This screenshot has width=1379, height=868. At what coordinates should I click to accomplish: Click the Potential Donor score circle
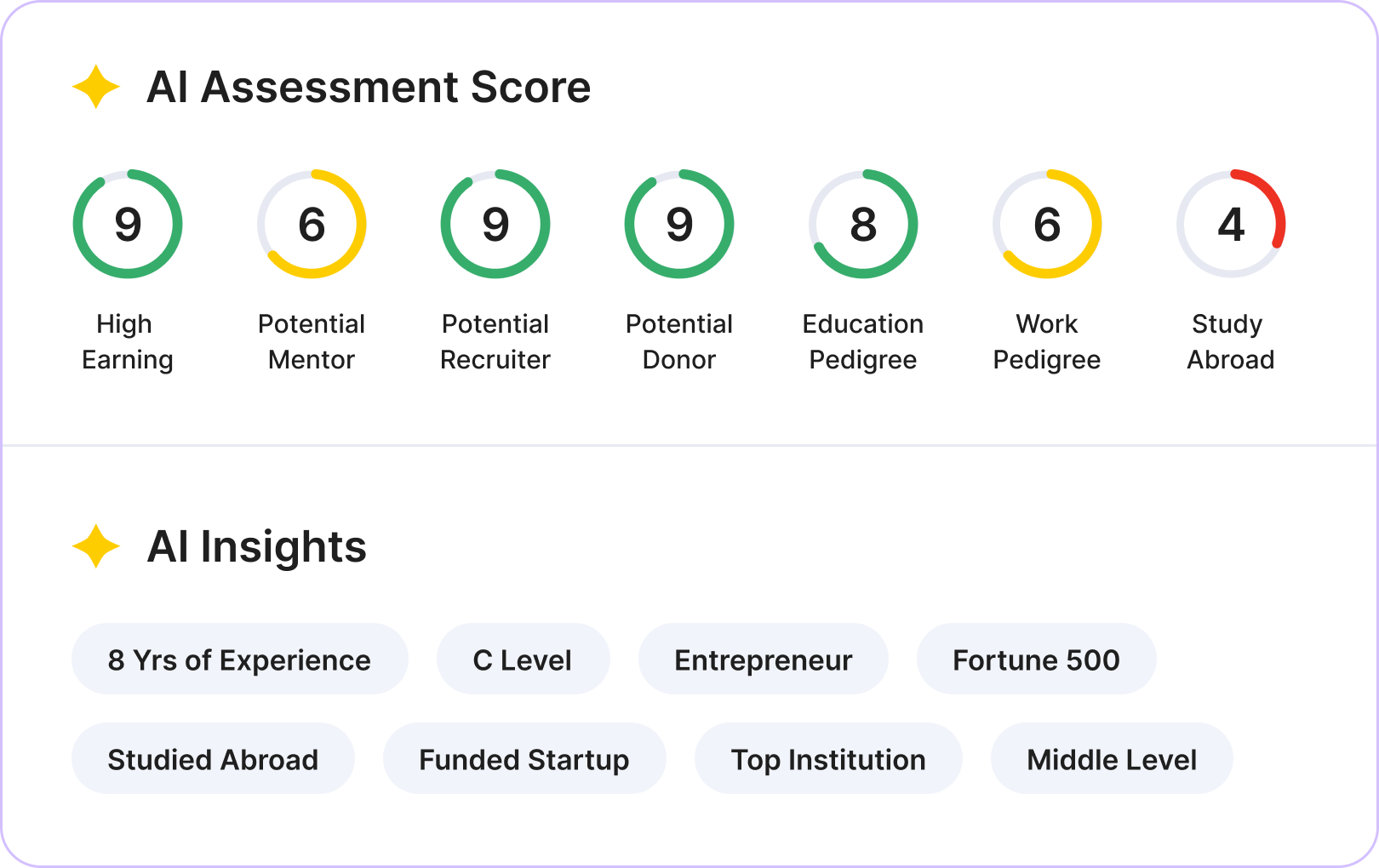679,224
